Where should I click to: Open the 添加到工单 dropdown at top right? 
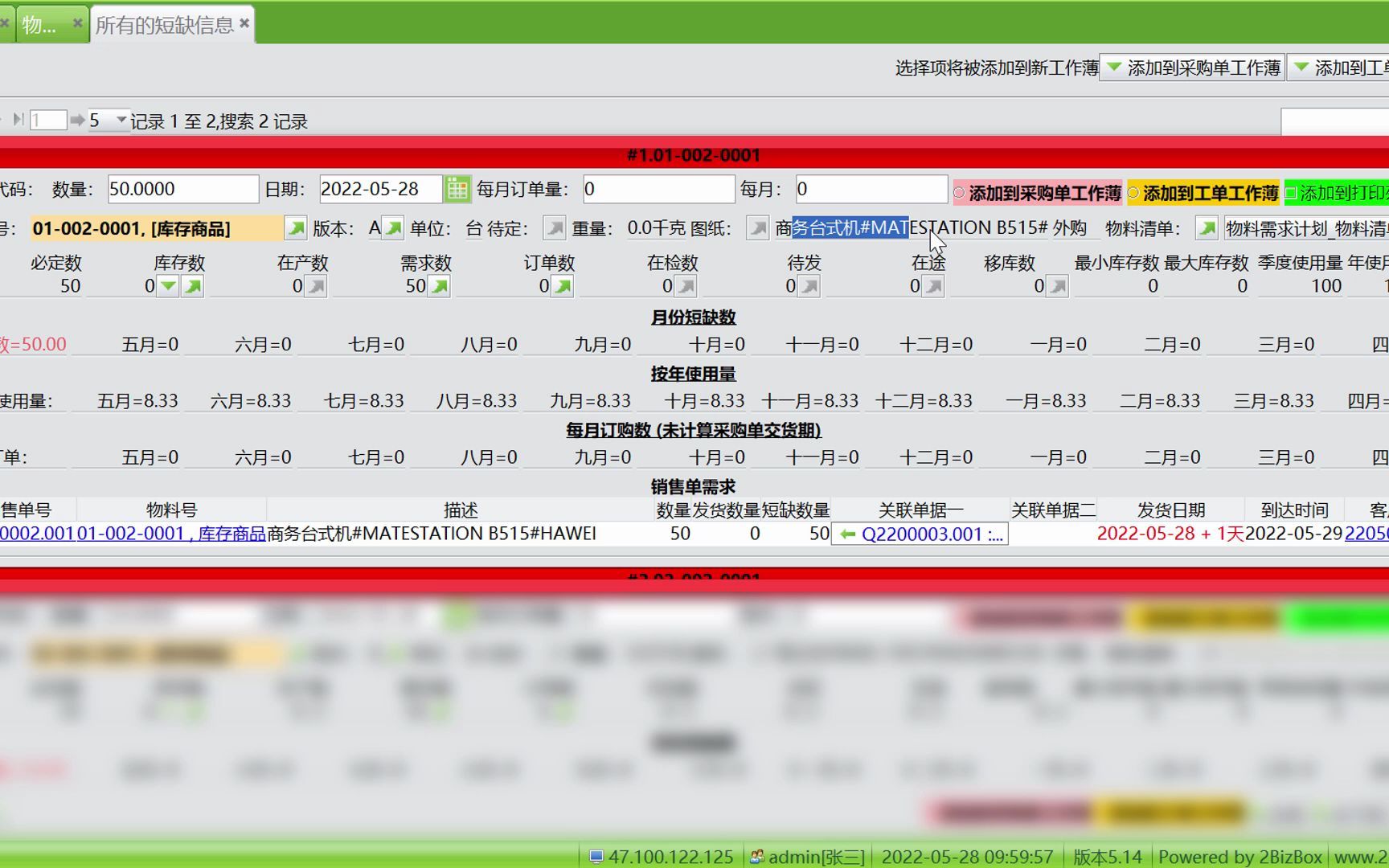coord(1339,68)
